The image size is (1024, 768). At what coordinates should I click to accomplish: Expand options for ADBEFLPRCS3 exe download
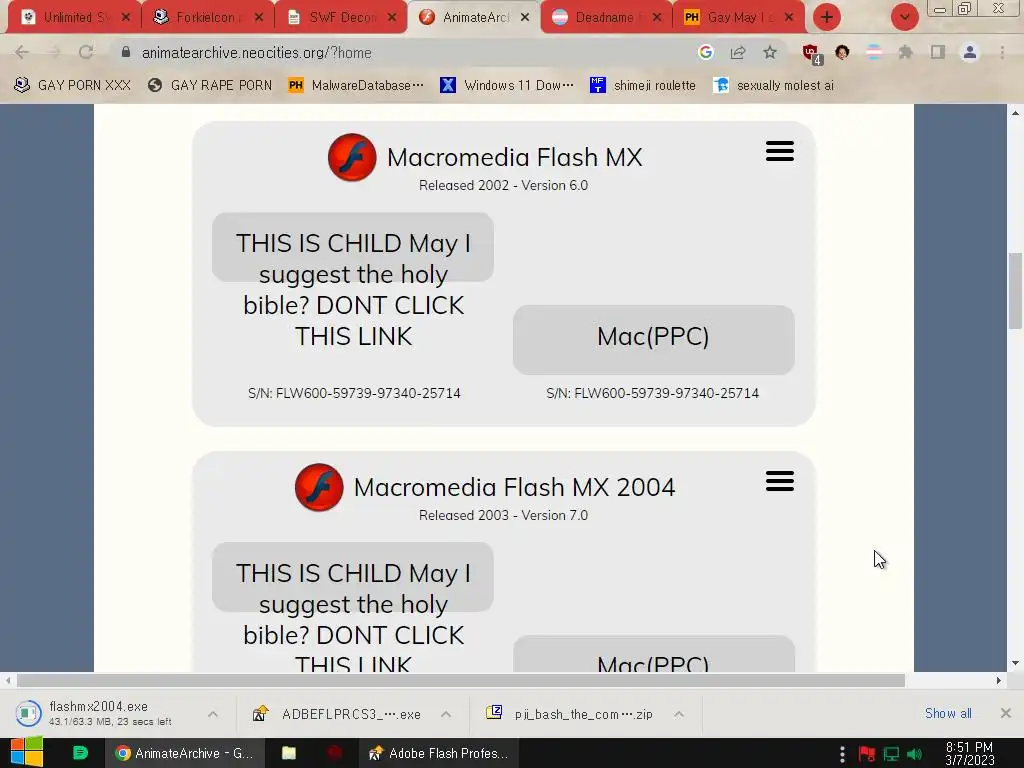[446, 714]
